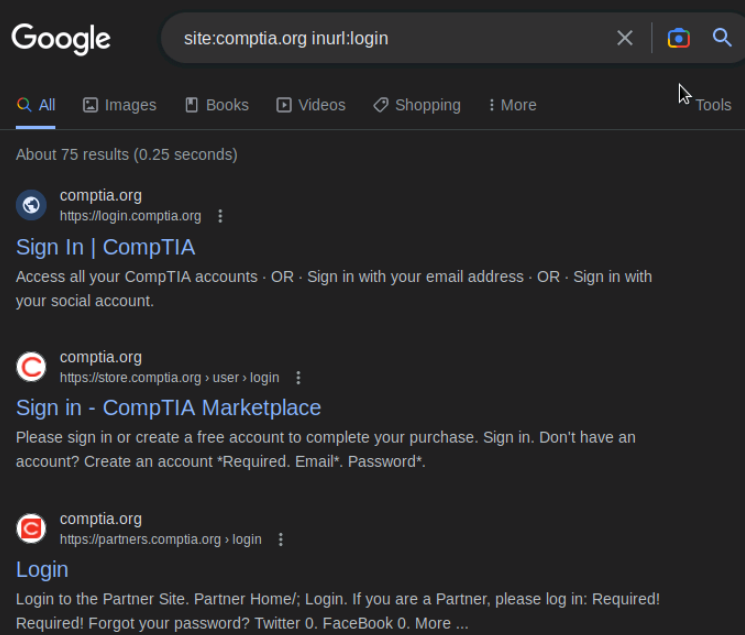Switch to the Images tab
The height and width of the screenshot is (635, 745).
[120, 105]
